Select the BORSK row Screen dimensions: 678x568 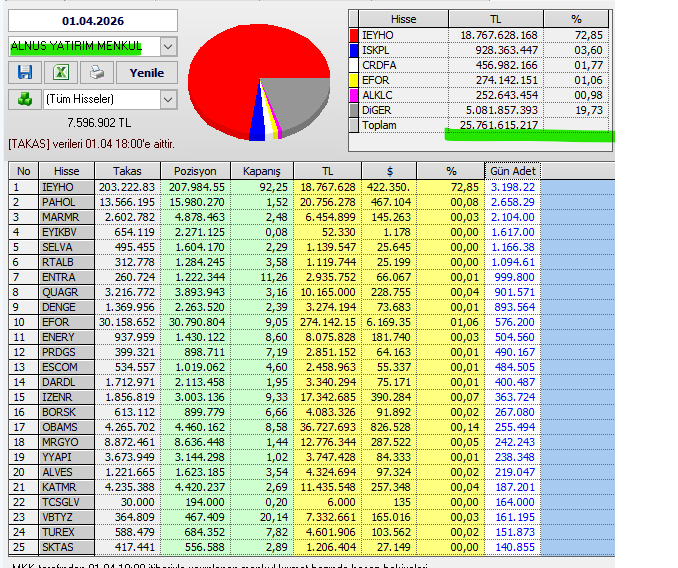coord(311,412)
